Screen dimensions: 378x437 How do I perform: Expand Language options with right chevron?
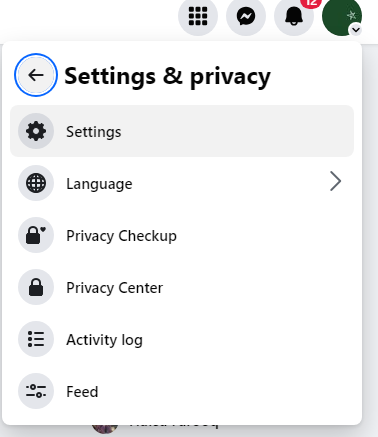coord(335,181)
